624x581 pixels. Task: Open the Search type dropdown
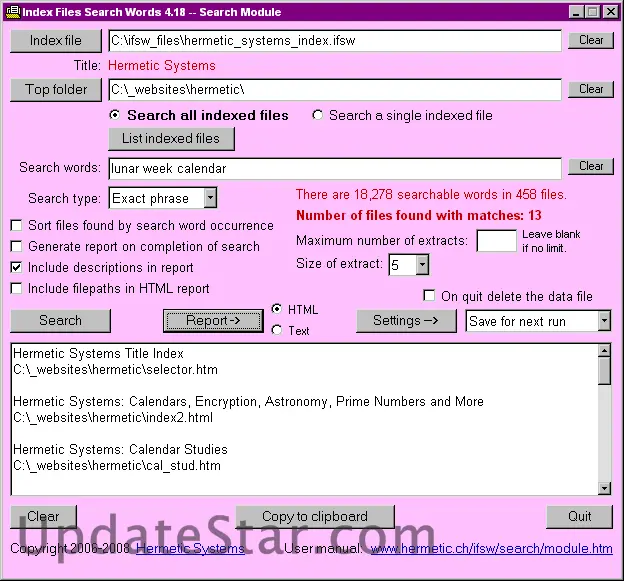(210, 198)
